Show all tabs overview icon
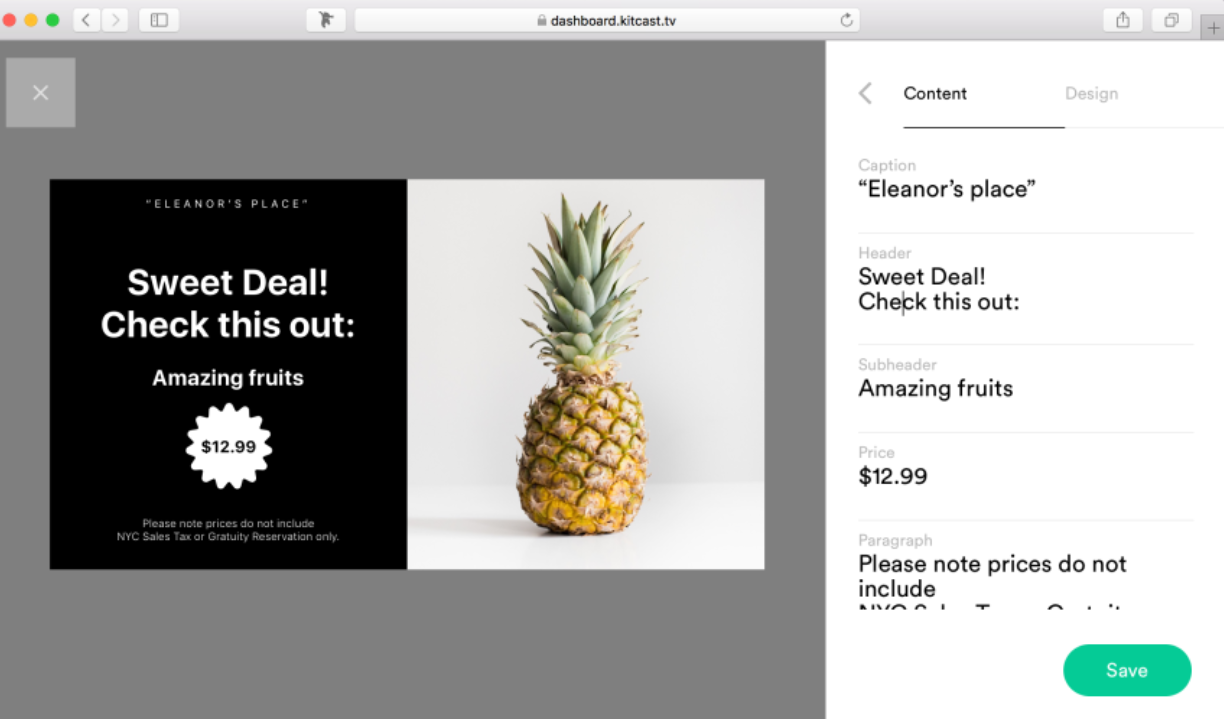Image resolution: width=1224 pixels, height=719 pixels. (1171, 20)
